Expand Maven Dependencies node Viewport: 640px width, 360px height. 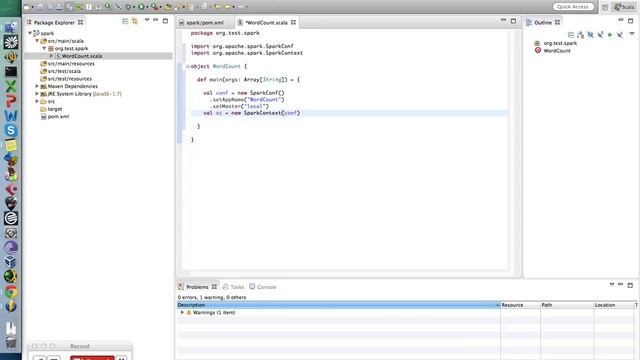[37, 86]
